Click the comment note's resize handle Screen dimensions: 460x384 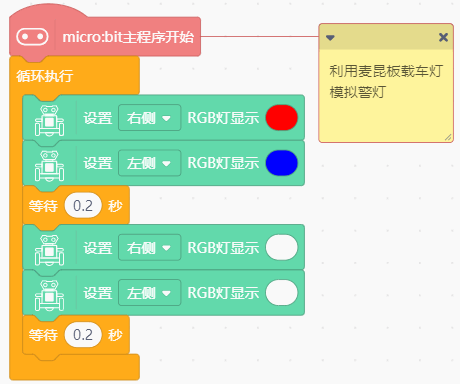tap(448, 137)
